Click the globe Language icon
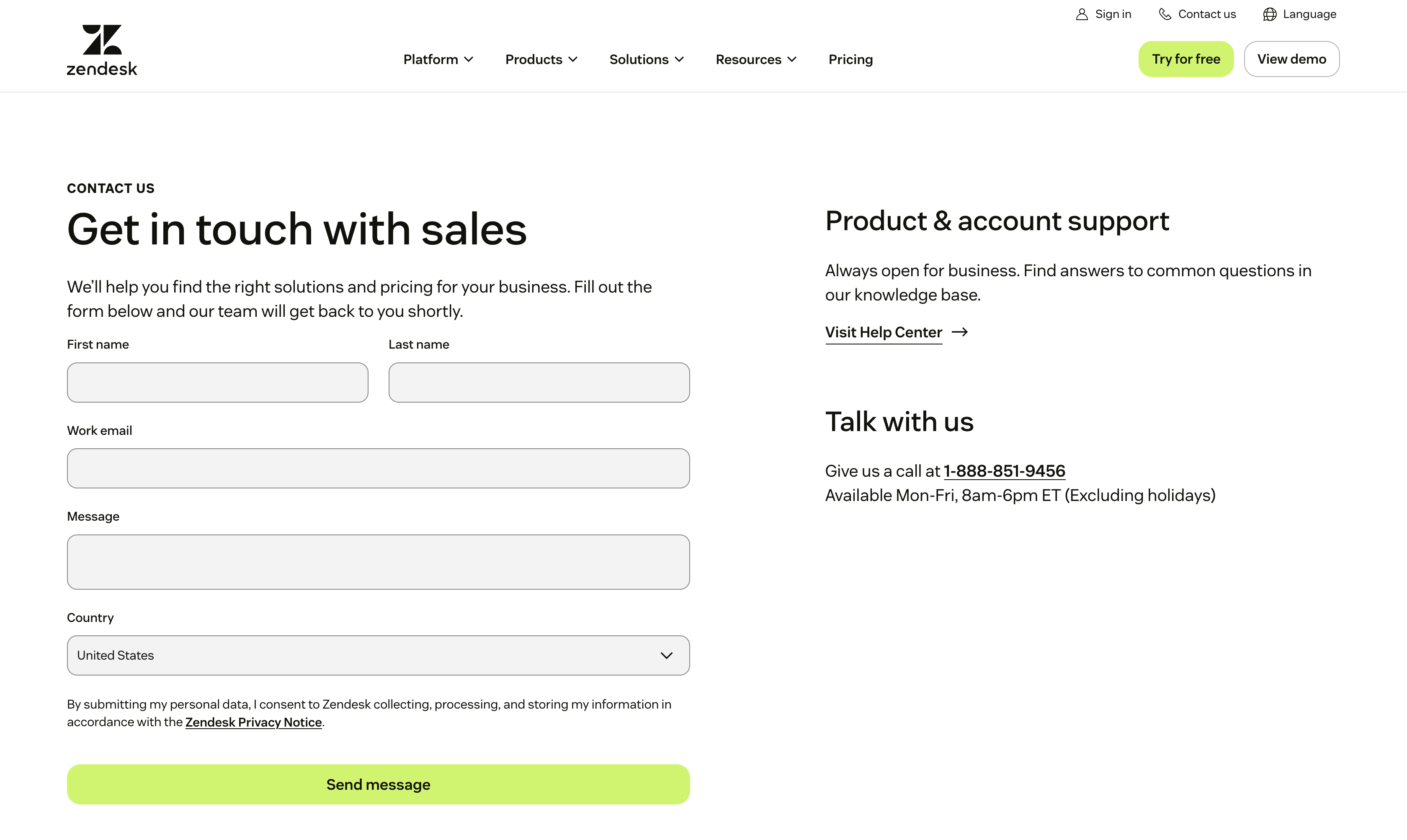This screenshot has height=840, width=1407. click(x=1269, y=14)
